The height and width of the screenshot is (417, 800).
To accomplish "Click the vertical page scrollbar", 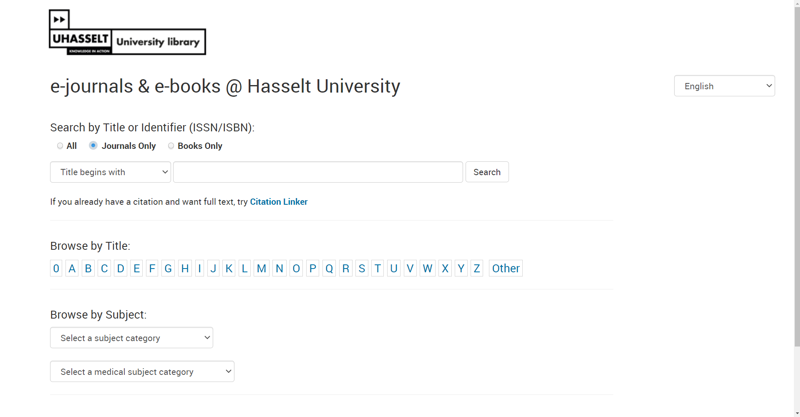I will tap(796, 200).
